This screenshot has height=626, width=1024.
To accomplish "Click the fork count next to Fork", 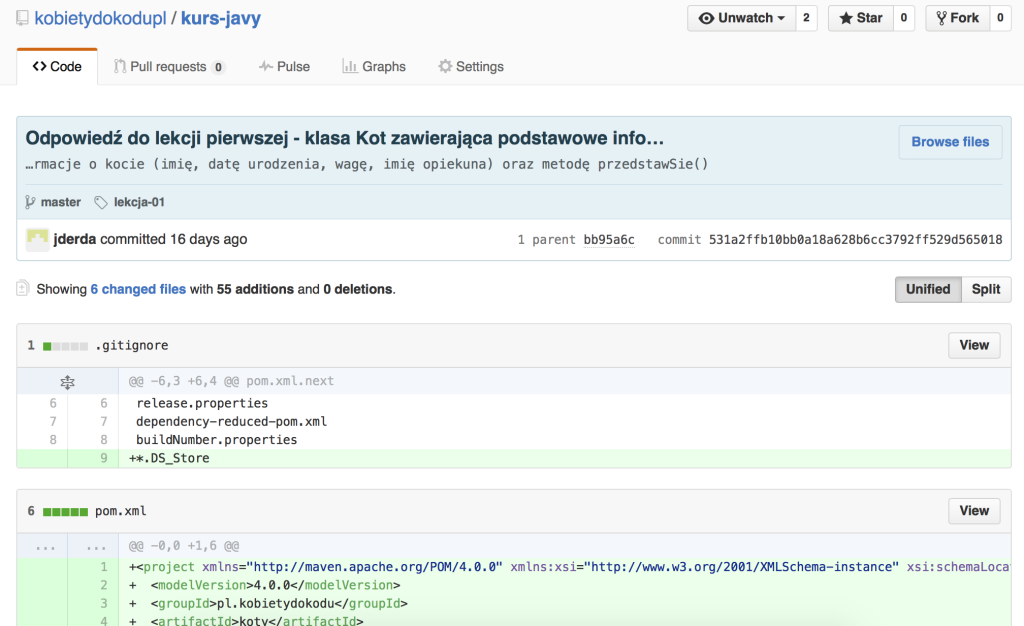I will pyautogui.click(x=1000, y=18).
